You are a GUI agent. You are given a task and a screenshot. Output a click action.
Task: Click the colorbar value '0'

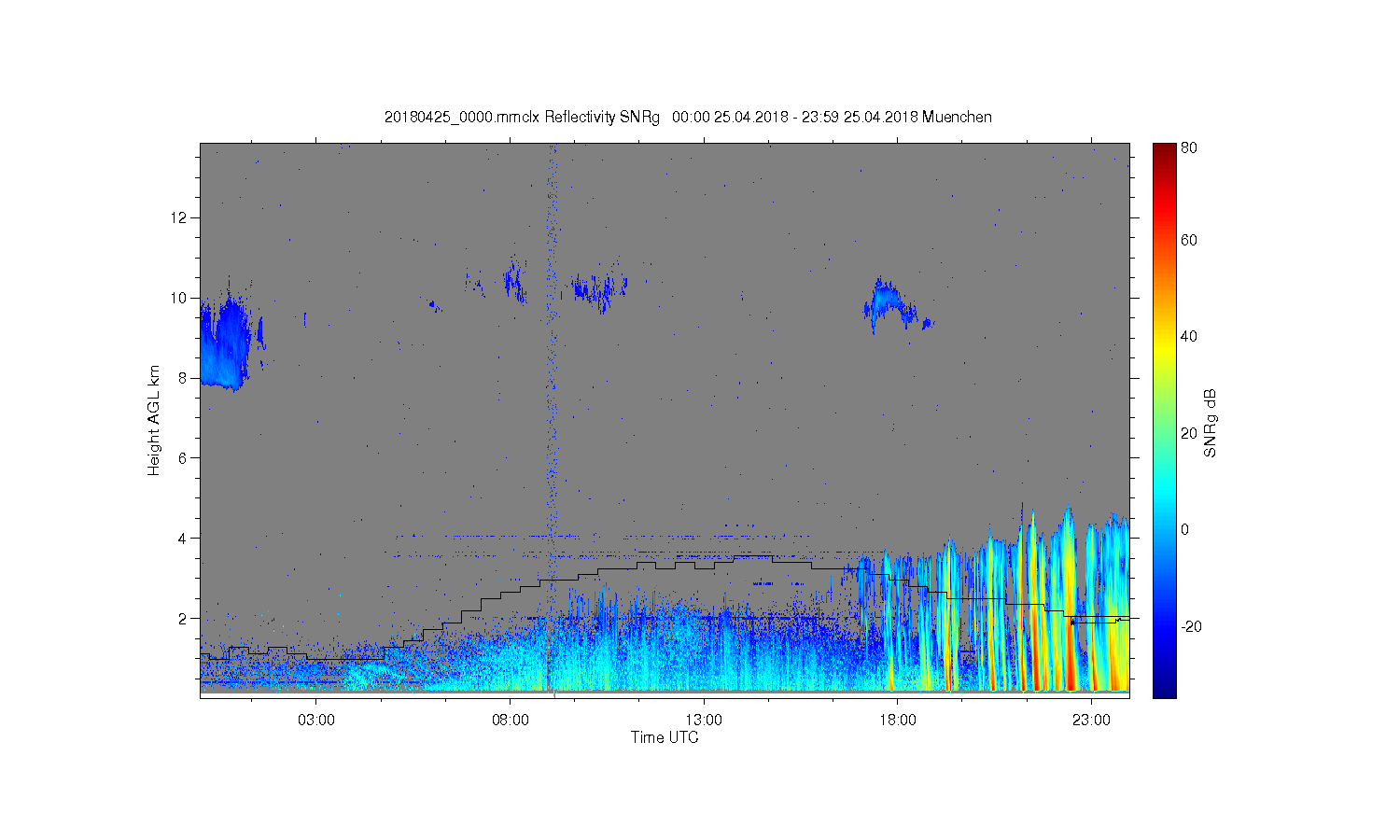tap(1185, 530)
